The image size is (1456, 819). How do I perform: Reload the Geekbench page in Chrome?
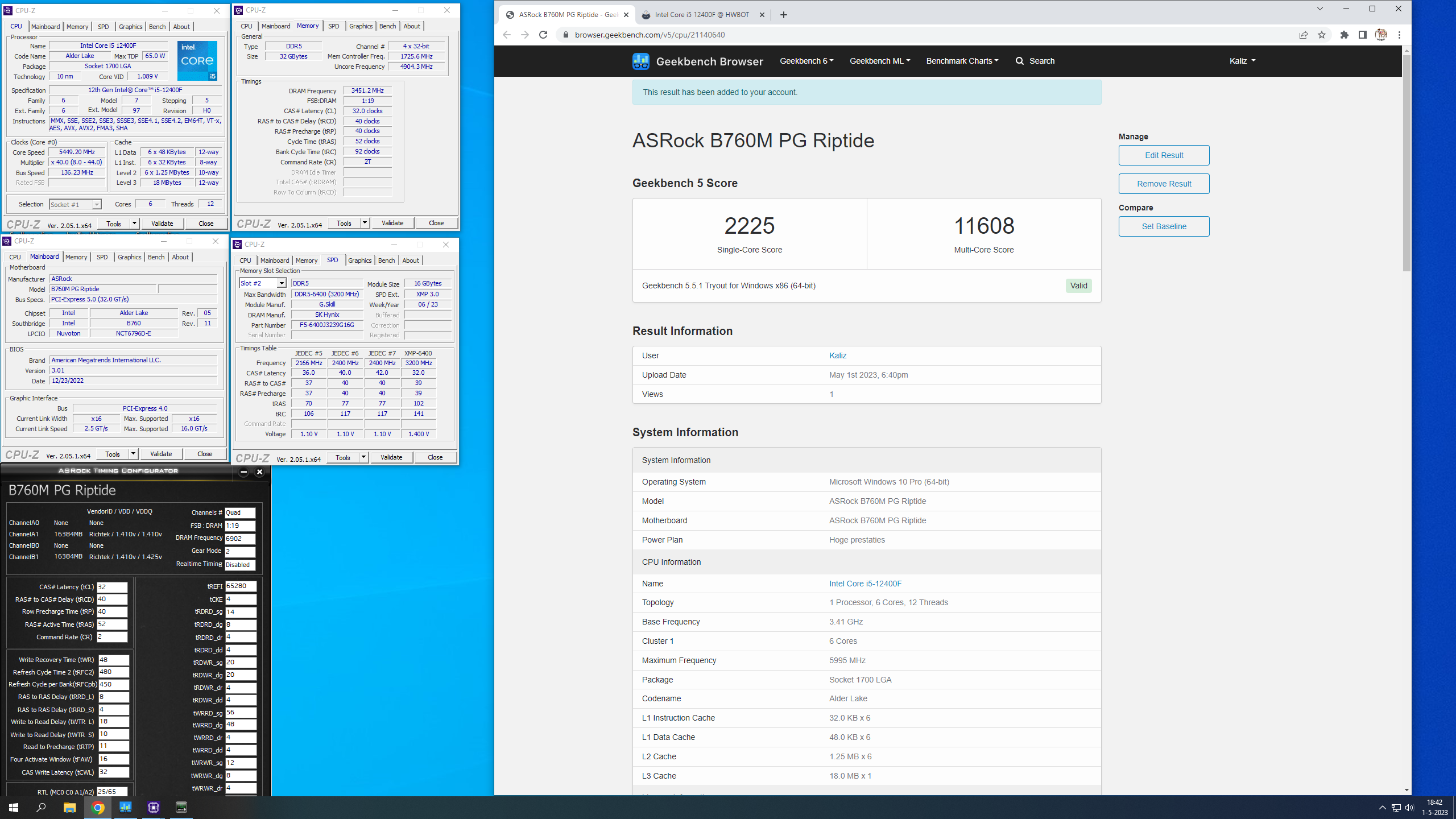[543, 35]
